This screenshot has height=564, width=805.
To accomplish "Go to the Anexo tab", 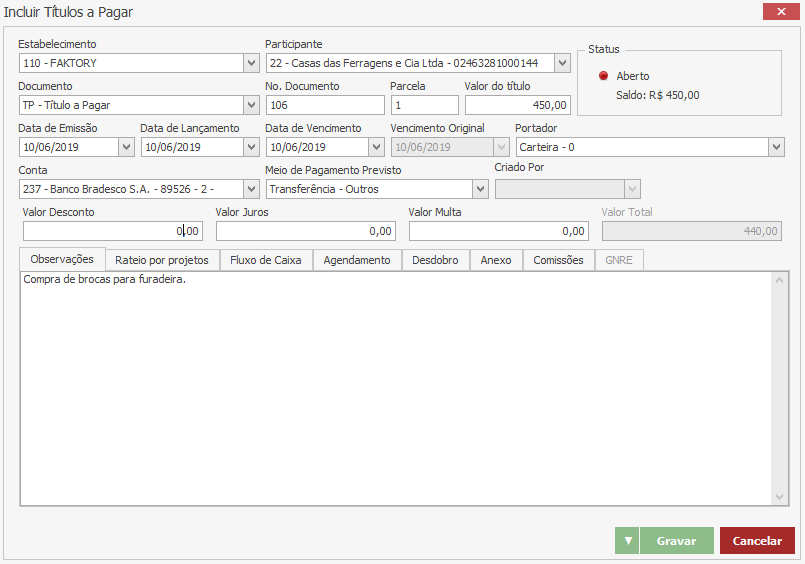I will coord(495,260).
